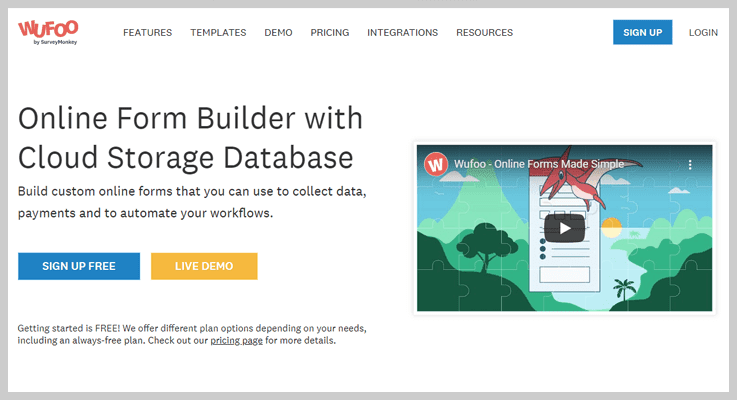
Task: Click the video title "Wufoo - Online Forms Made Simple"
Action: pos(539,164)
